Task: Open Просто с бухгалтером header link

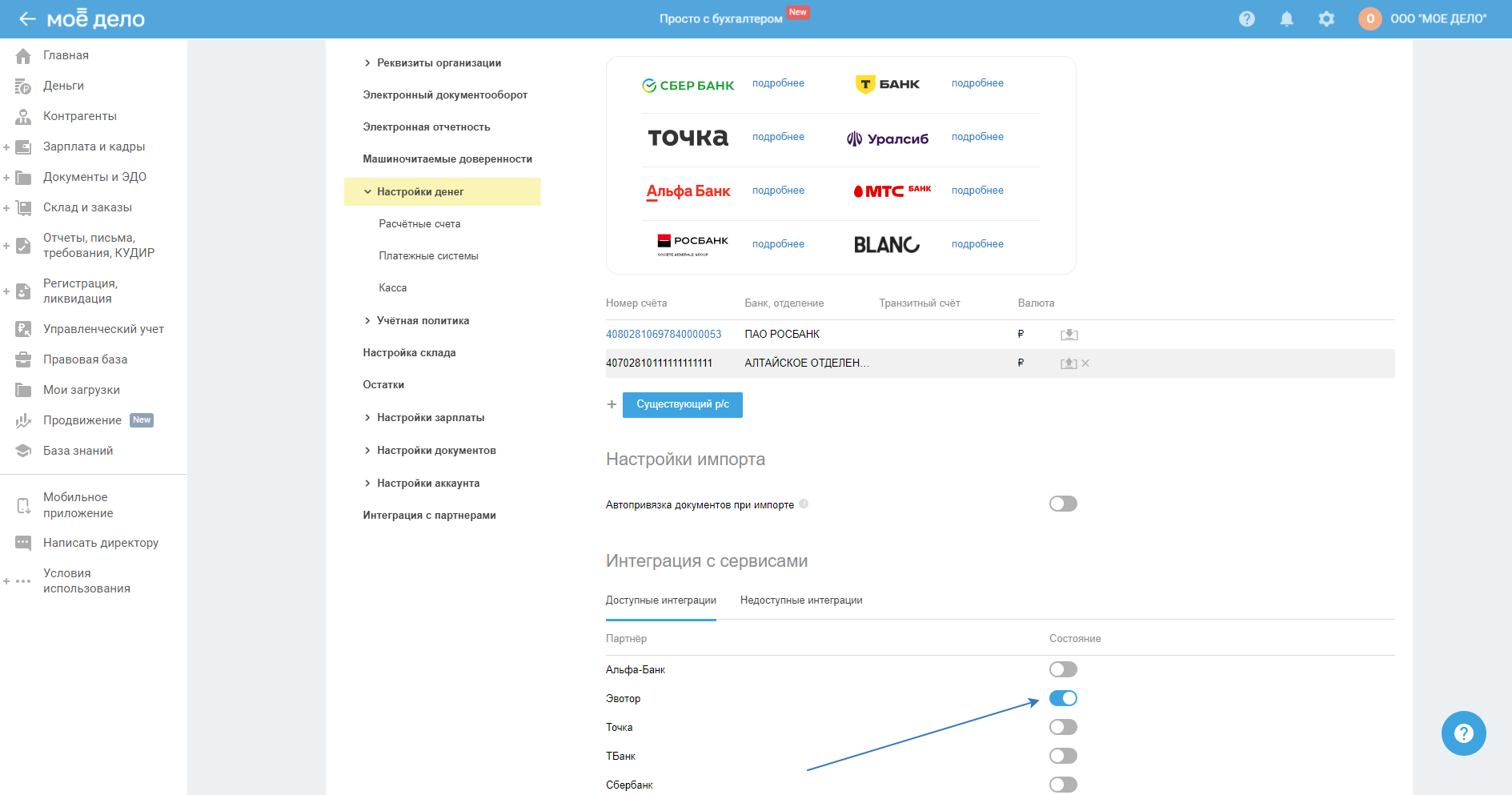Action: (721, 18)
